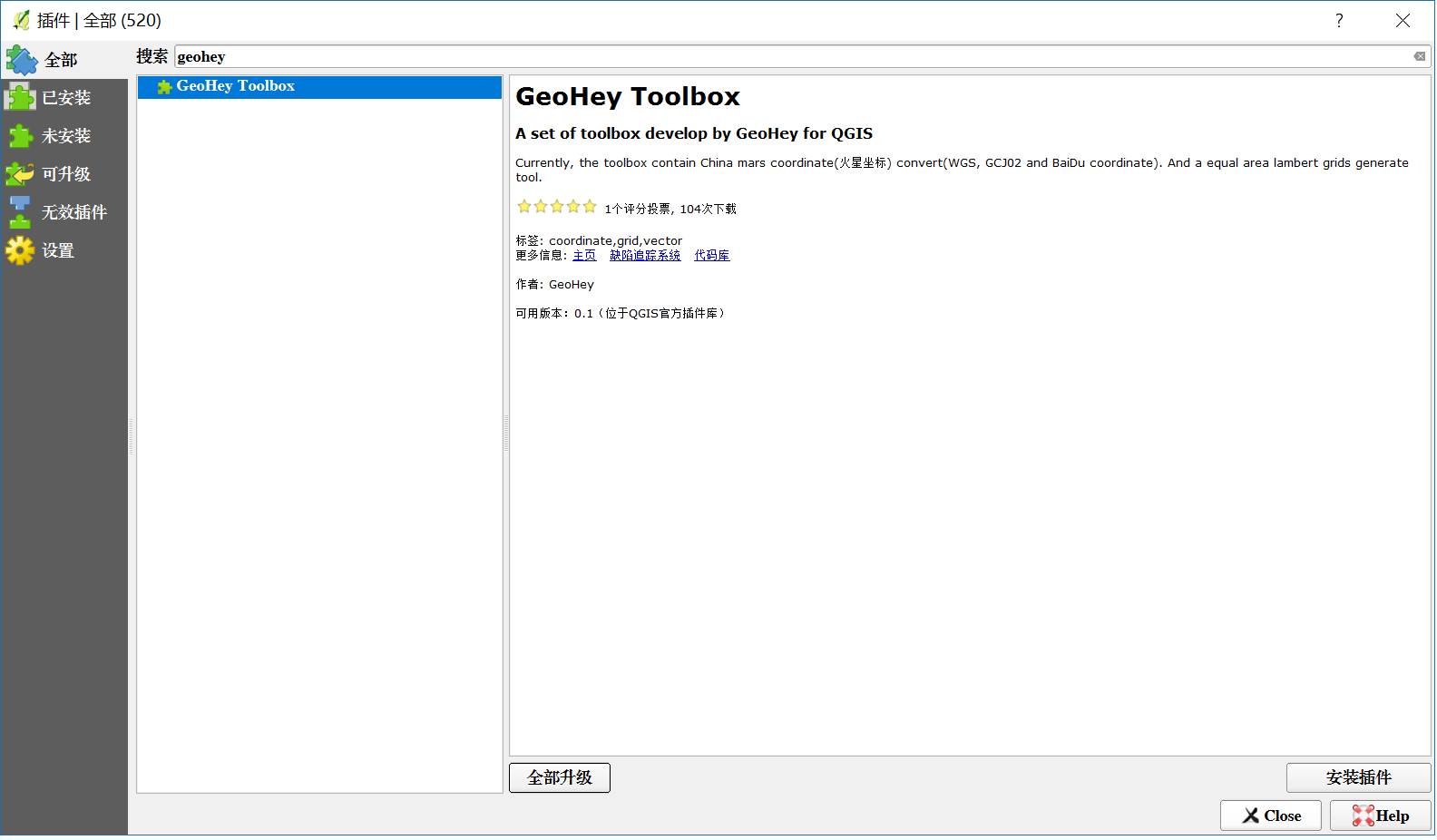Image resolution: width=1437 pixels, height=840 pixels.
Task: Open the 主页 (homepage) link
Action: tap(584, 256)
